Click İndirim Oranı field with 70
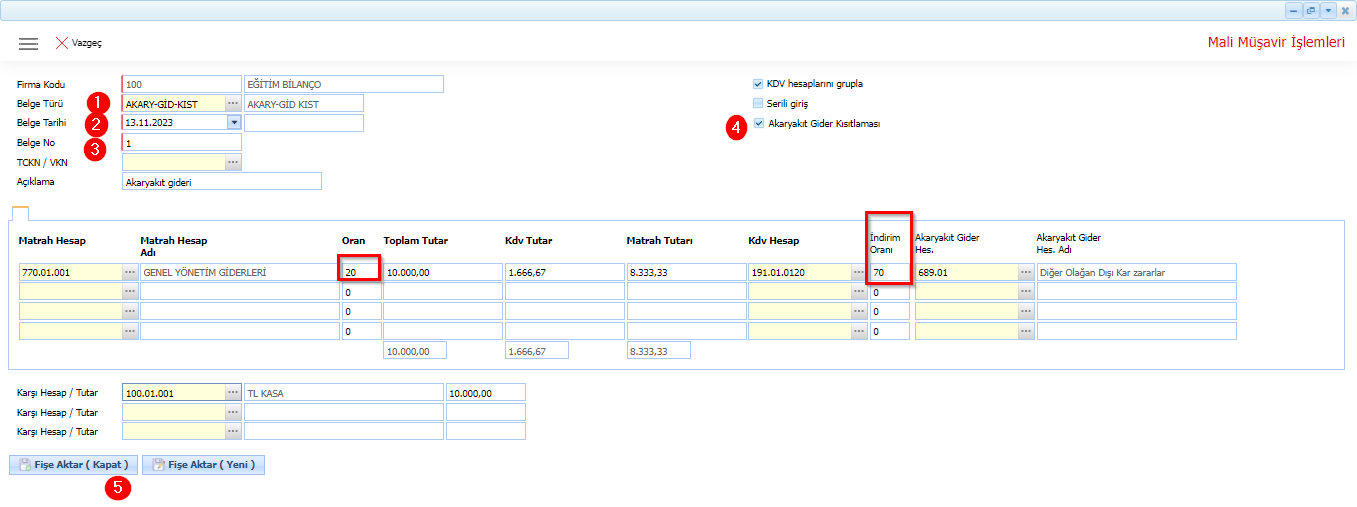Image resolution: width=1357 pixels, height=507 pixels. 889,272
